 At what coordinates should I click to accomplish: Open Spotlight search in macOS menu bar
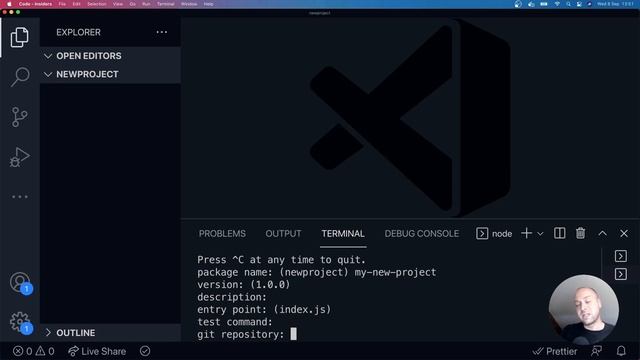(x=569, y=4)
